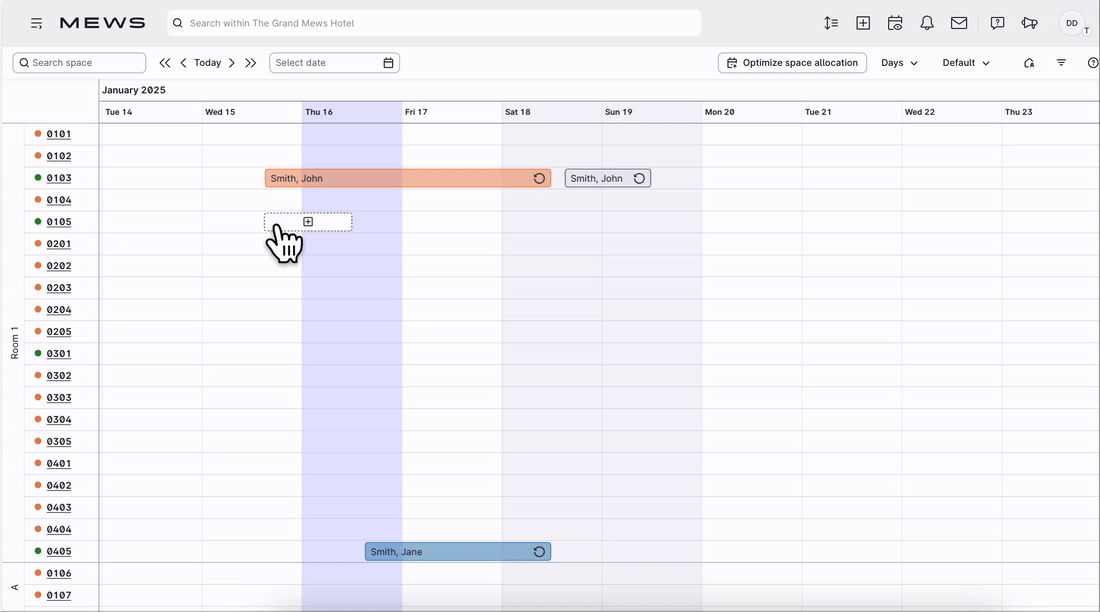The image size is (1100, 612).
Task: Click the Optimize space allocation button
Action: pyautogui.click(x=792, y=63)
